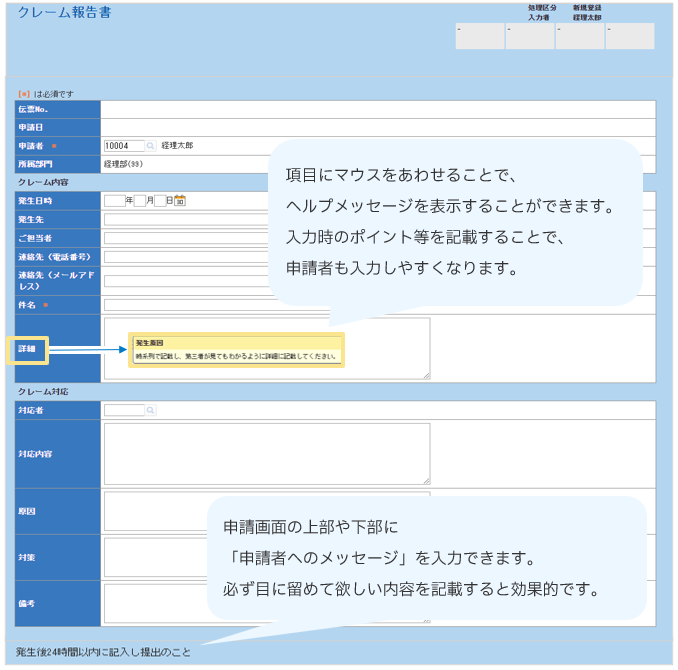Click the day box in 発生日時
678x670 pixels.
tap(160, 201)
